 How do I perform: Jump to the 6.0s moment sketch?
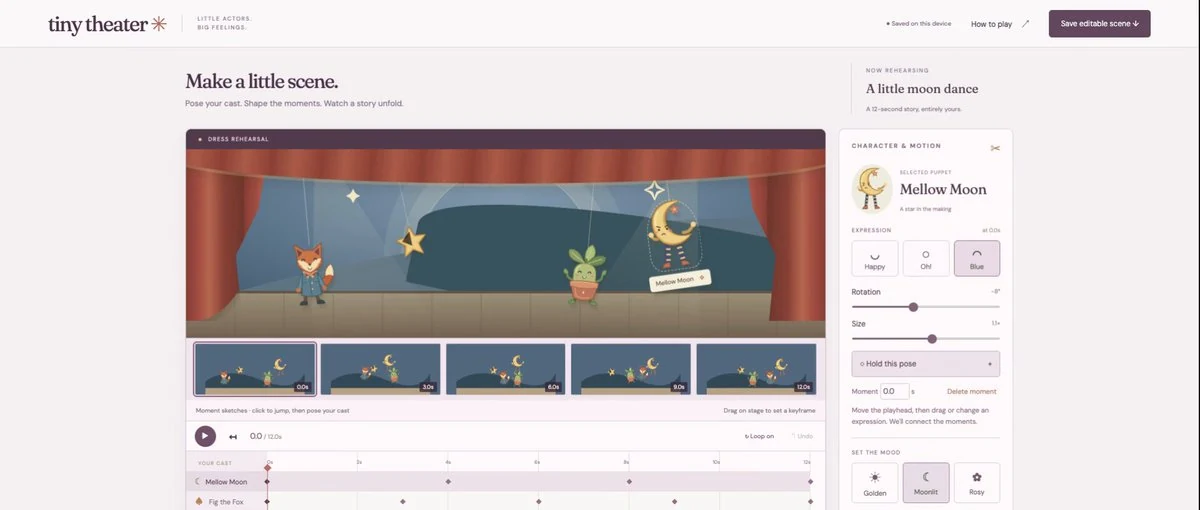506,368
